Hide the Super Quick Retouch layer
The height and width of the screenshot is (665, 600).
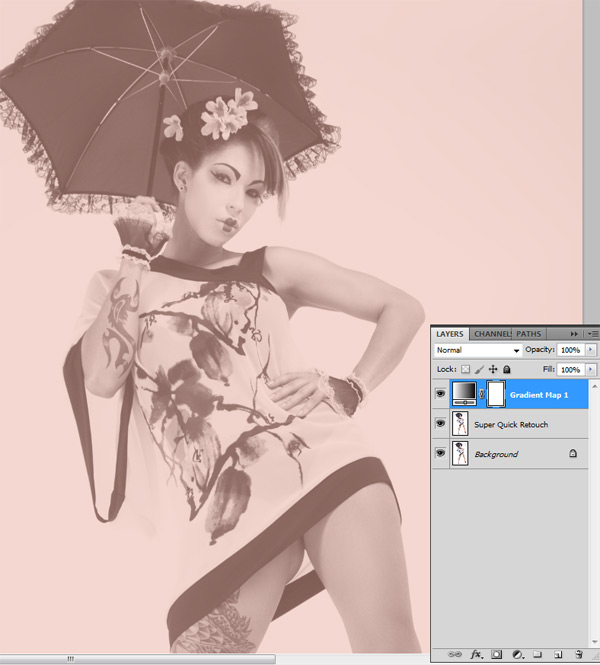[441, 424]
